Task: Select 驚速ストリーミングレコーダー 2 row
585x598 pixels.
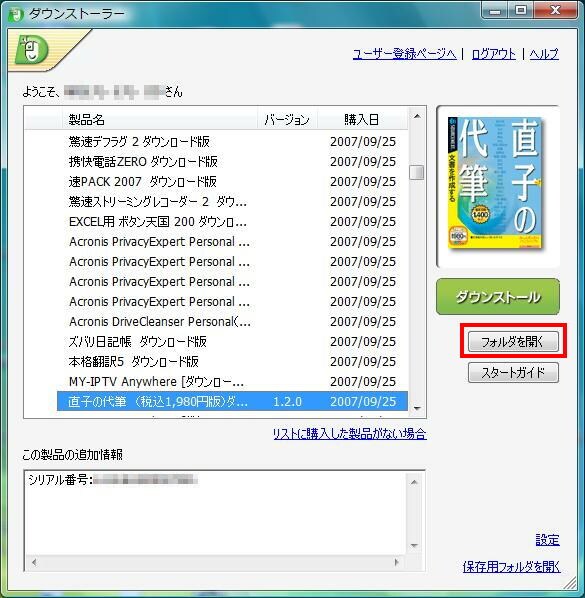Action: [x=232, y=201]
